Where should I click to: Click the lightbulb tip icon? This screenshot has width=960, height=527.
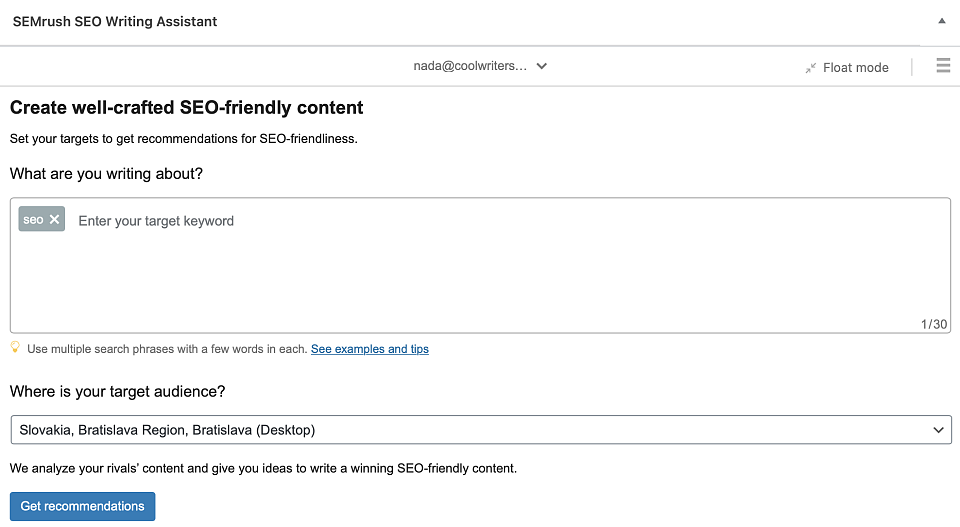click(x=15, y=348)
